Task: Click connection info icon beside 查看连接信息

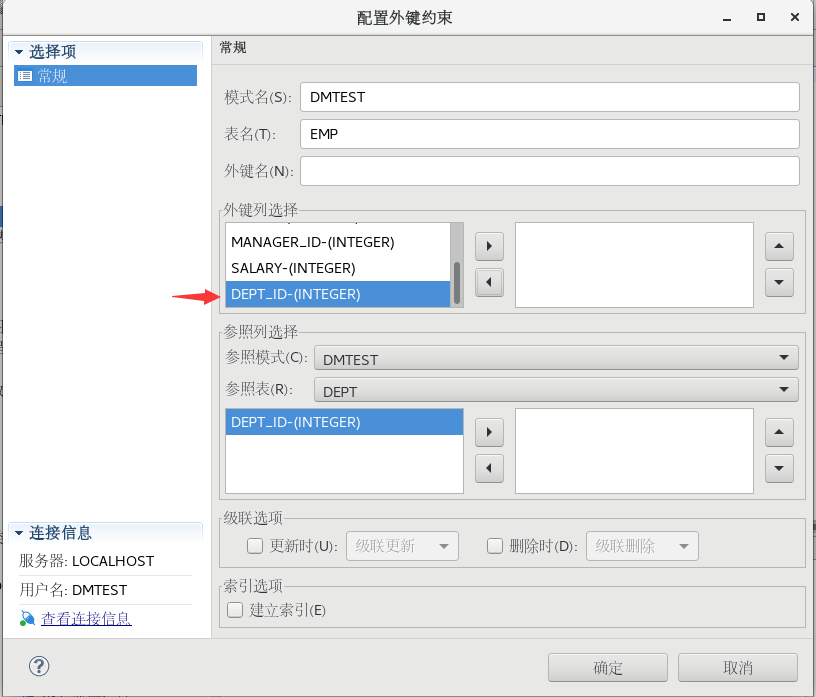Action: [x=27, y=618]
